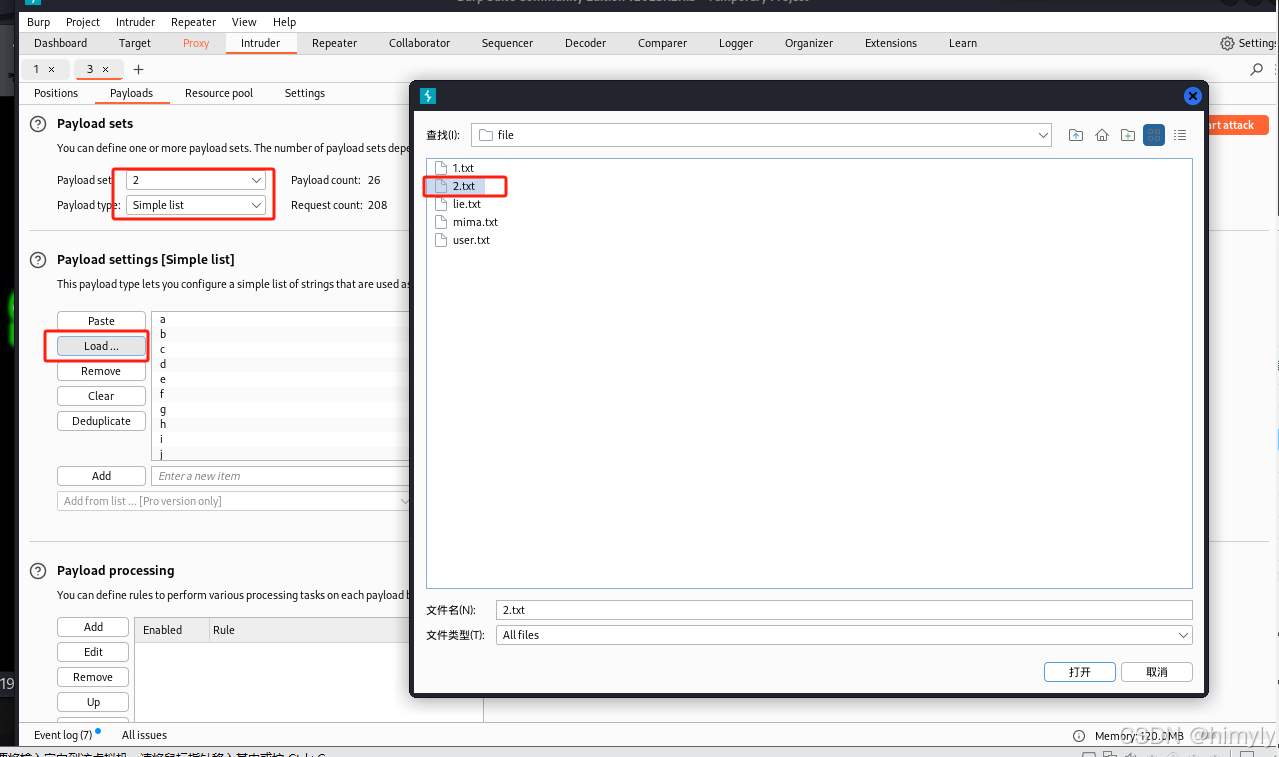Select the user.txt file

tap(462, 240)
